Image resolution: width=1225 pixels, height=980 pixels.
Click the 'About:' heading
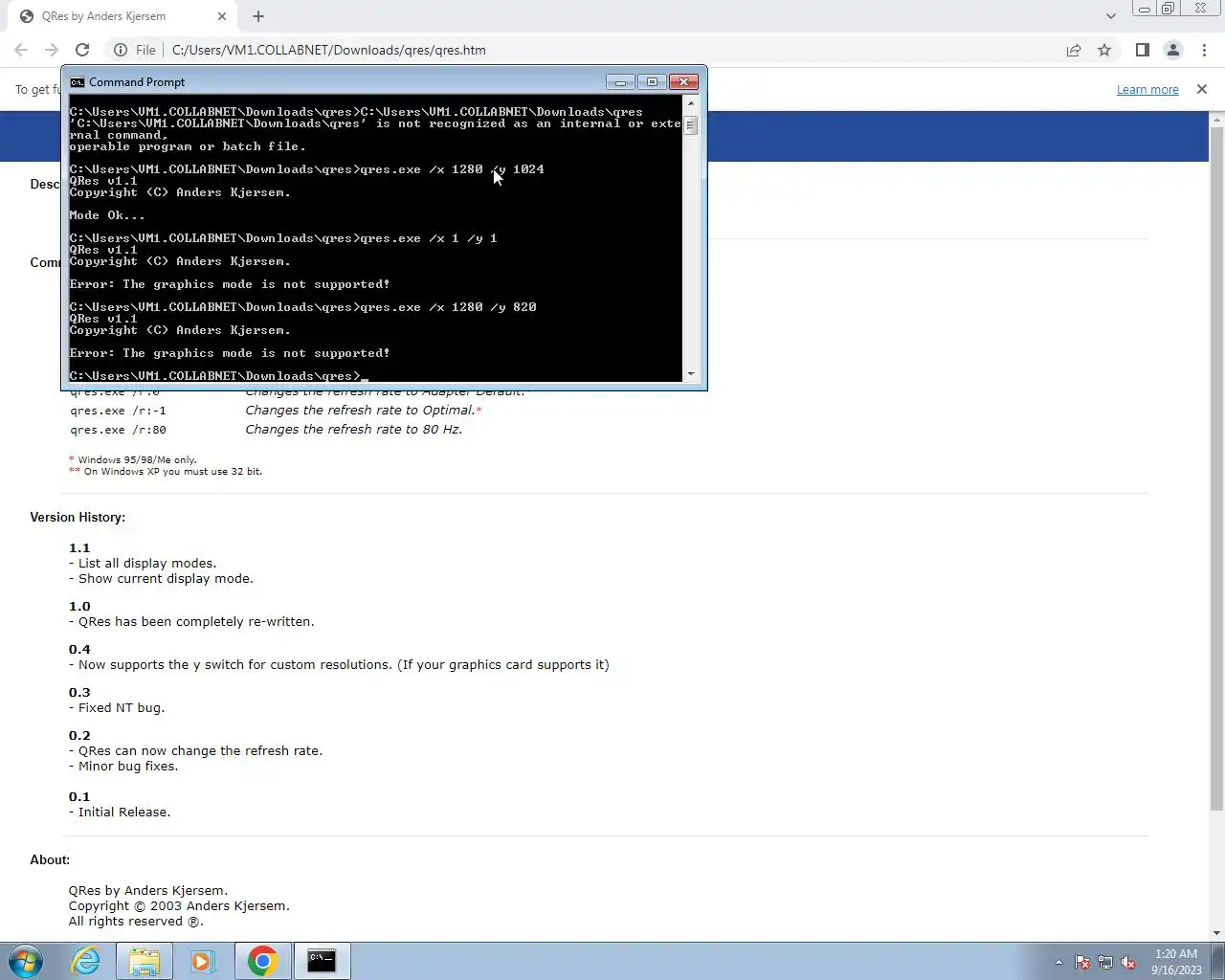pyautogui.click(x=50, y=859)
